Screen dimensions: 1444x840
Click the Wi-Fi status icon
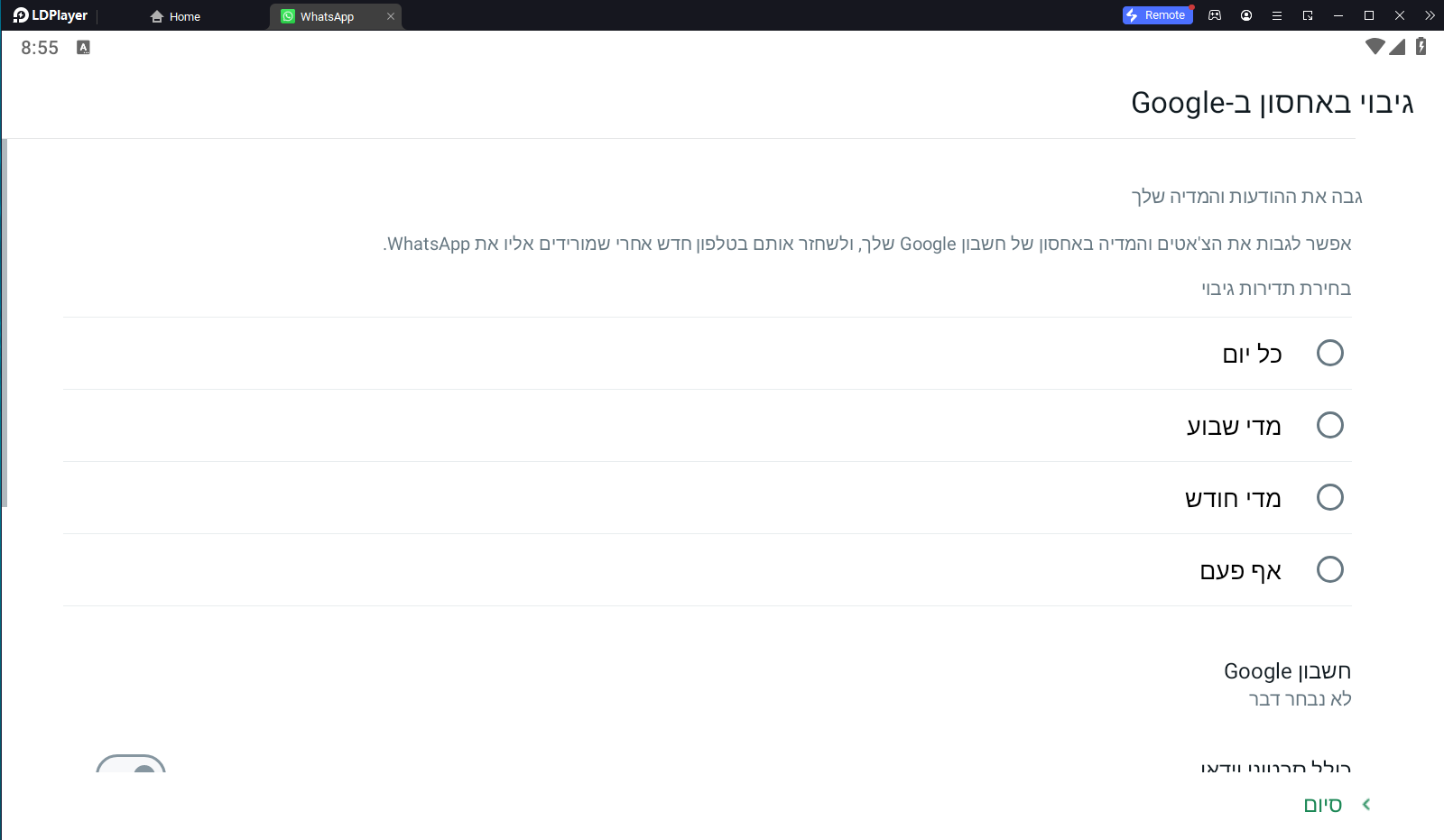coord(1375,46)
